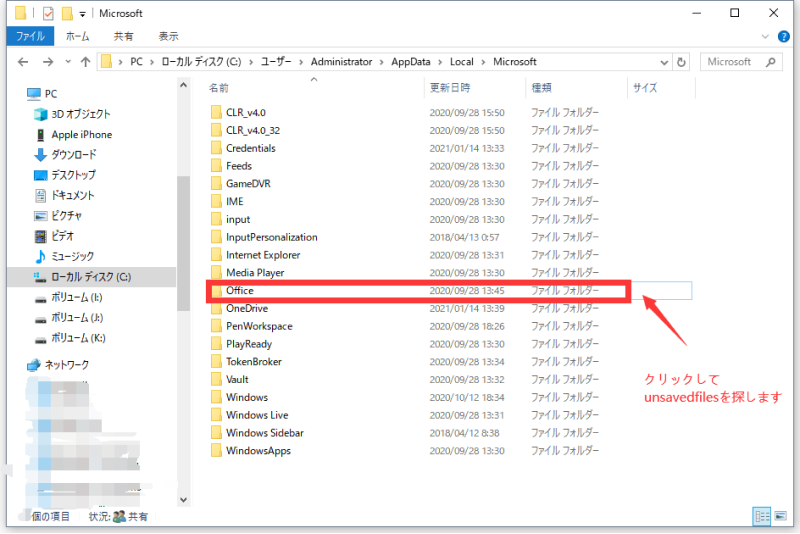The image size is (800, 534).
Task: Switch to the 表示 ribbon tab
Action: coord(168,36)
